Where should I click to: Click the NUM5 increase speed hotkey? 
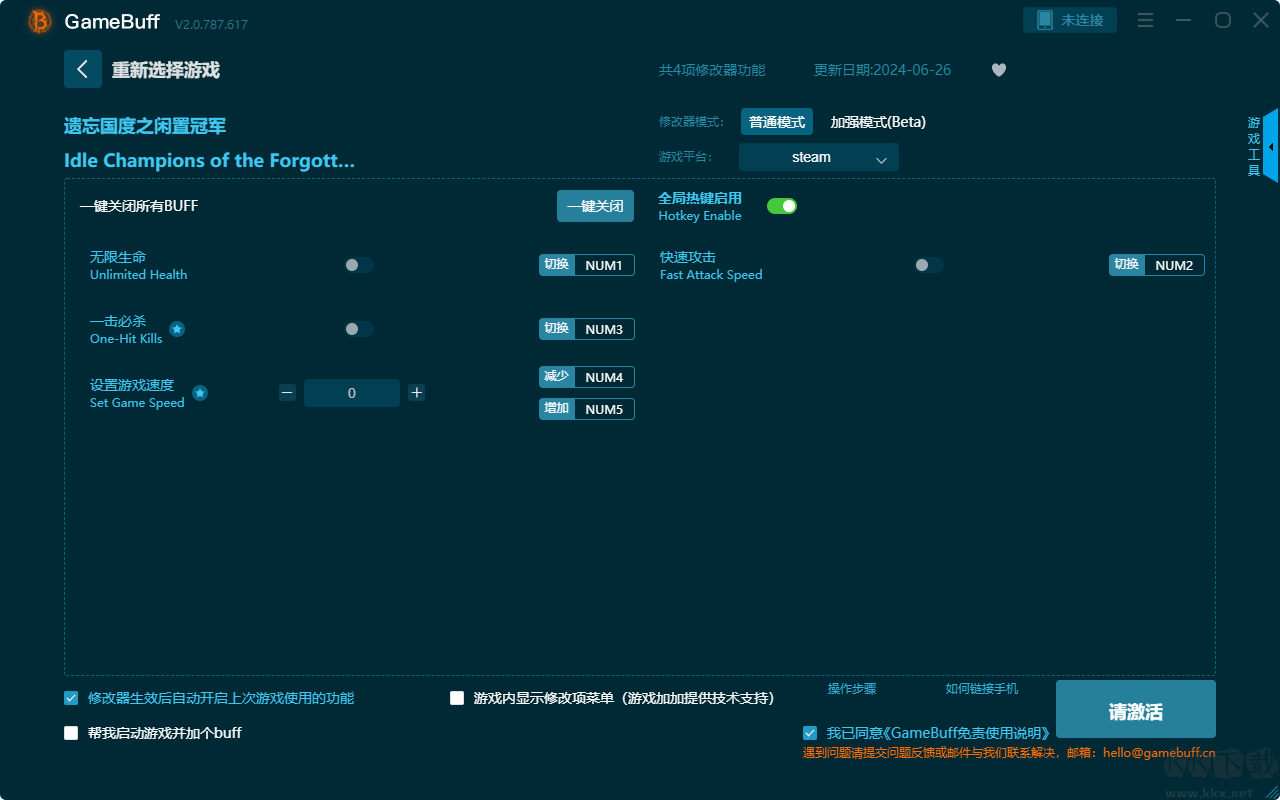[587, 409]
